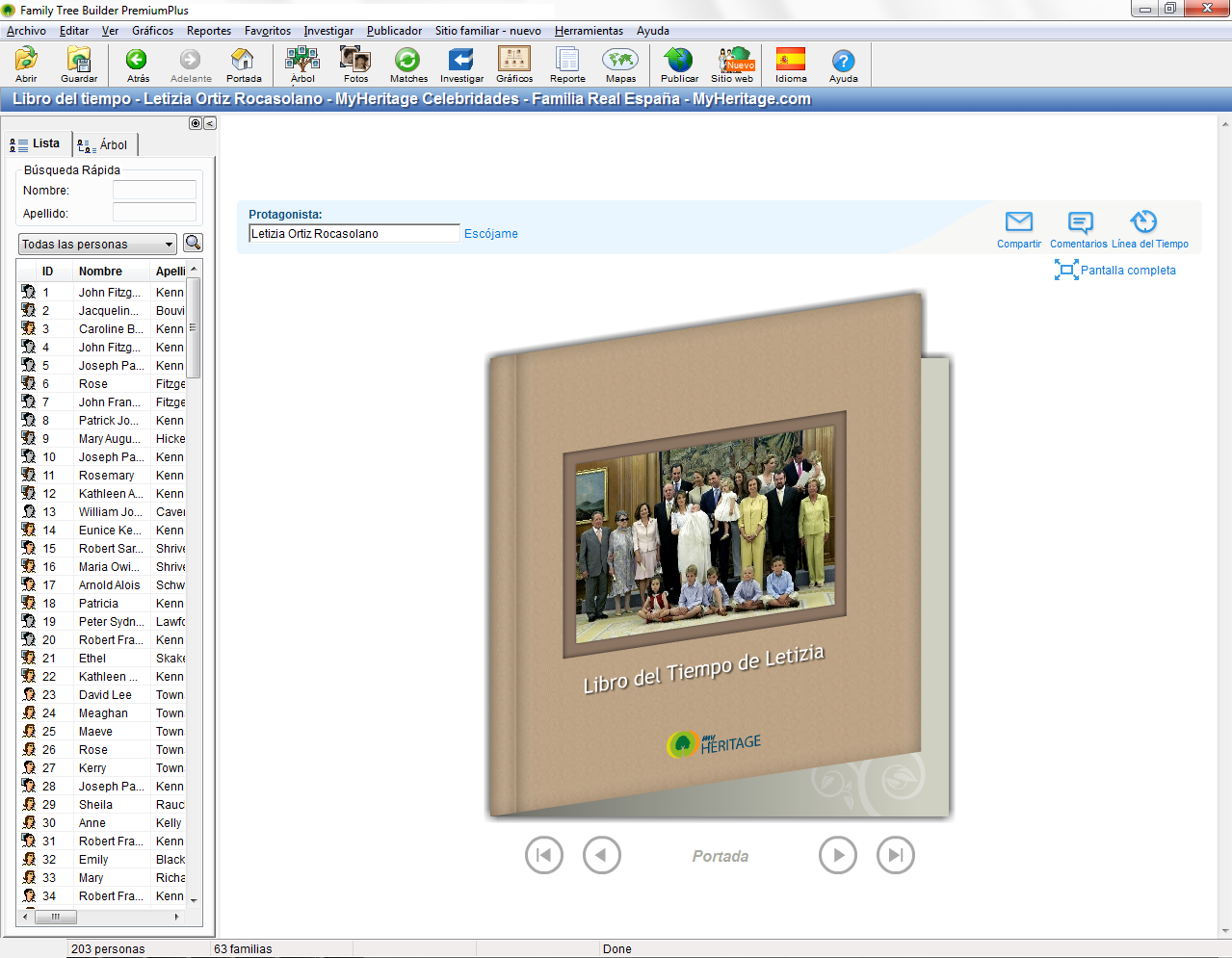Click the Abrir toolbar icon

pos(26,65)
